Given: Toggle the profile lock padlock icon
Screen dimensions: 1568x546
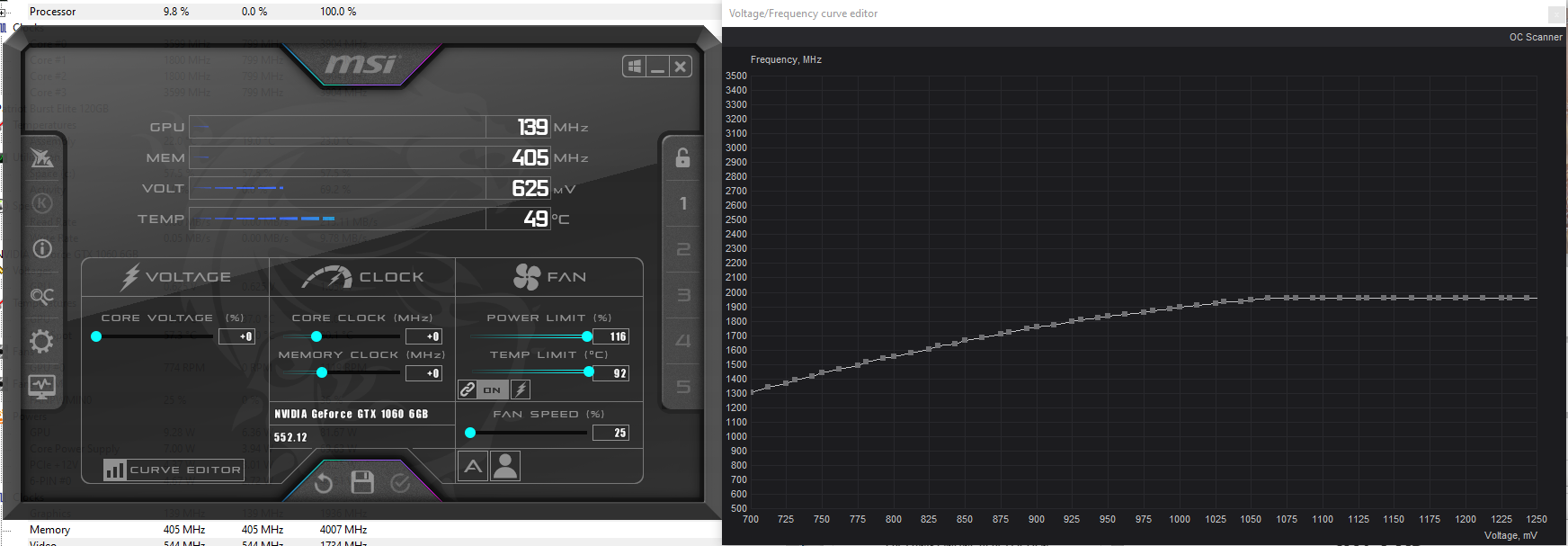Looking at the screenshot, I should pos(682,157).
